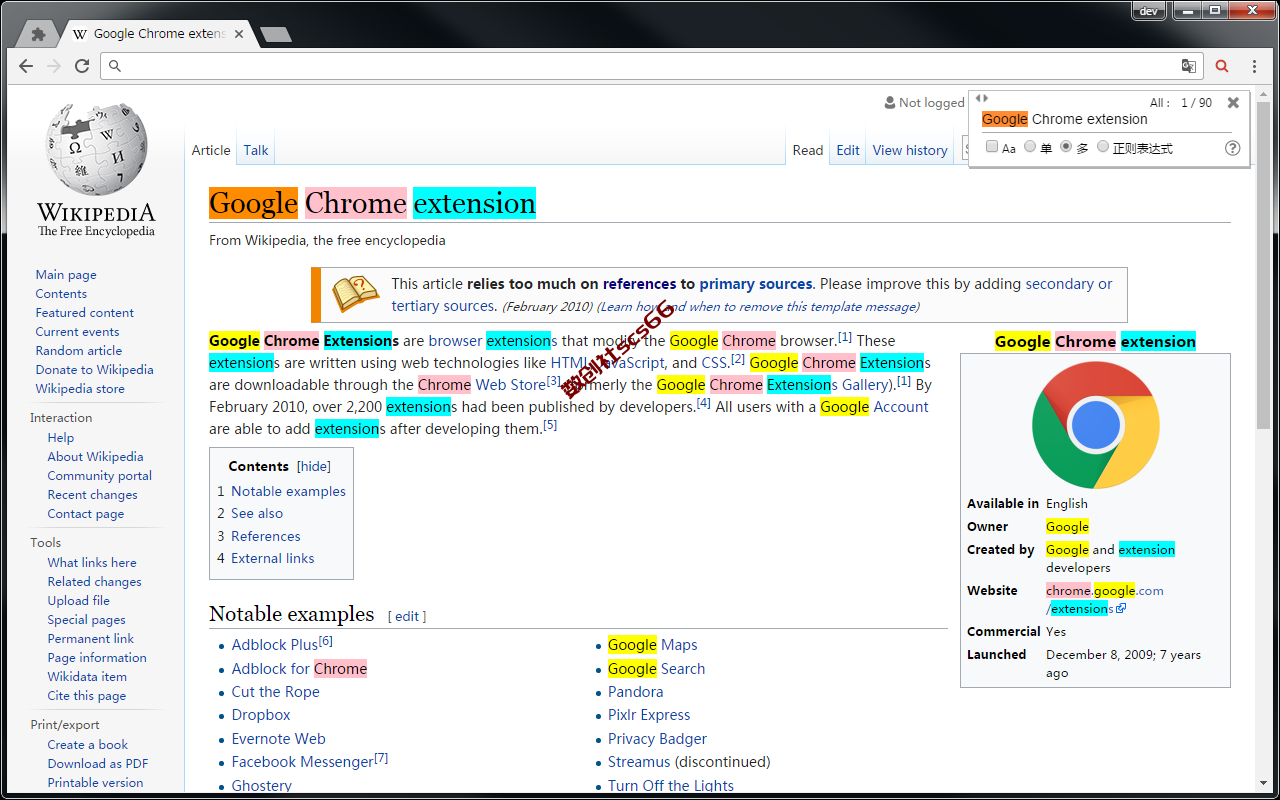Open the Web Store link in article
This screenshot has height=800, width=1280.
[511, 385]
